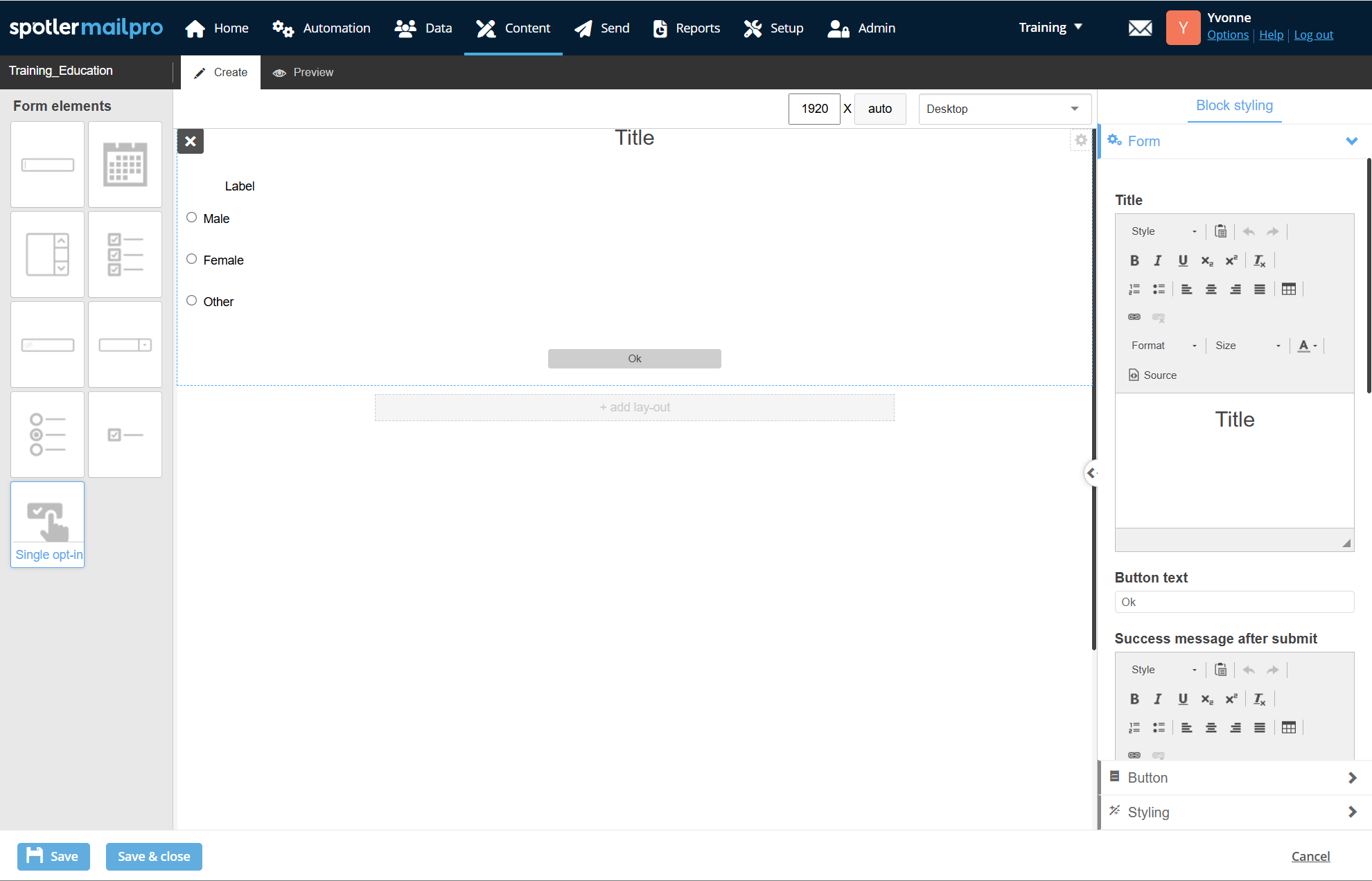This screenshot has height=881, width=1372.
Task: Select the single checkbox form element
Action: pyautogui.click(x=125, y=435)
